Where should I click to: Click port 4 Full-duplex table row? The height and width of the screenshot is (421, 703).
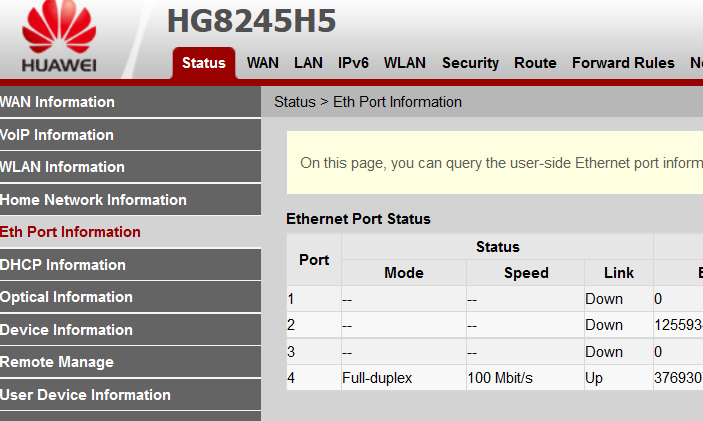point(495,378)
